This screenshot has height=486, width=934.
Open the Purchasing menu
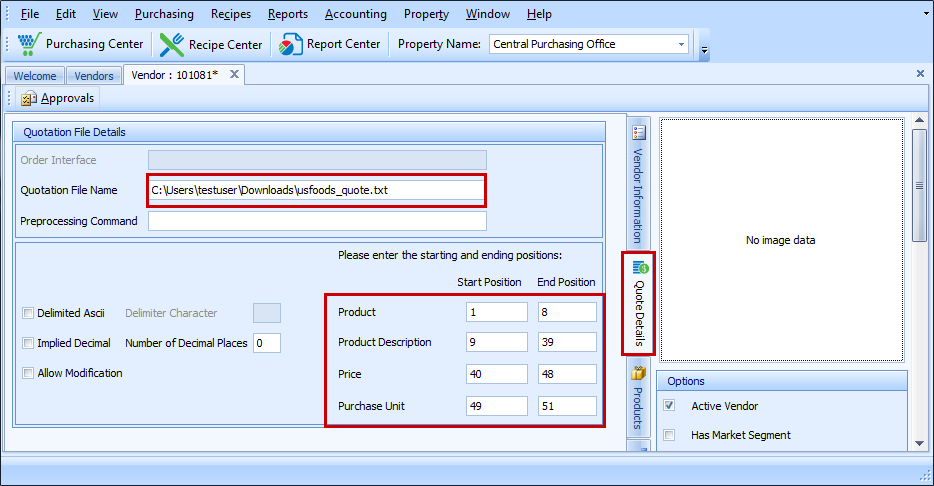point(165,14)
